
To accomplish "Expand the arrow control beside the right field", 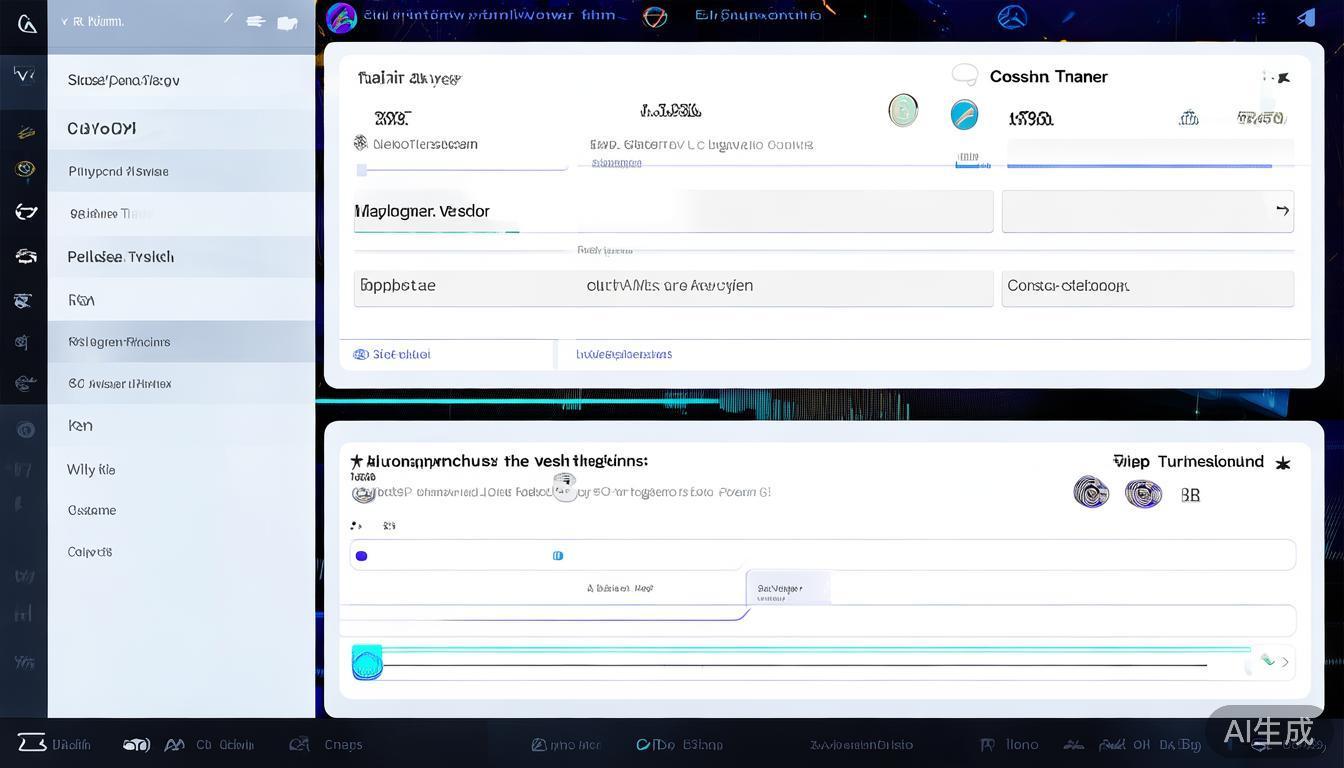I will tap(1282, 211).
